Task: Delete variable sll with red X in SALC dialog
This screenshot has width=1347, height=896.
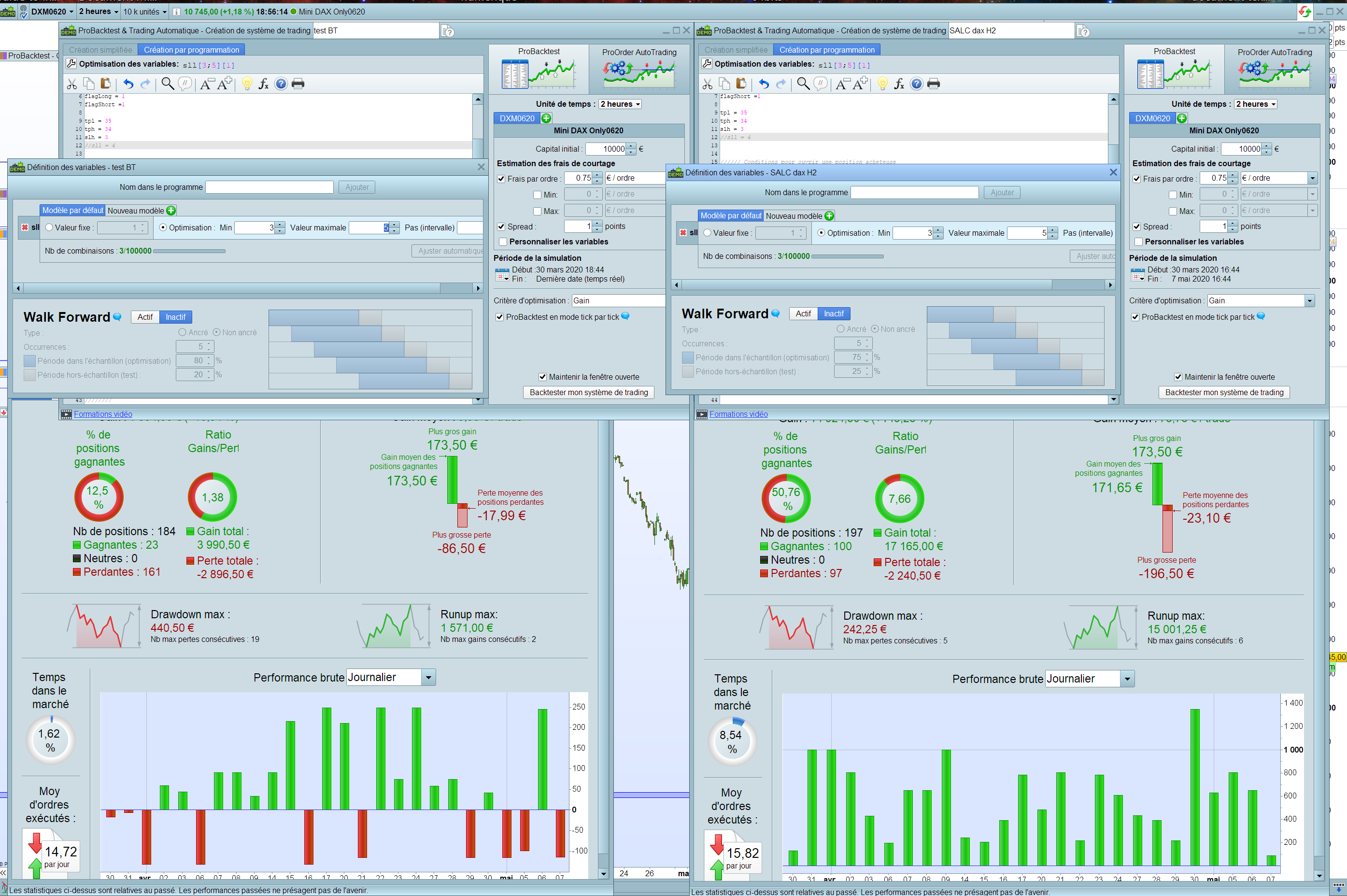Action: pos(682,232)
